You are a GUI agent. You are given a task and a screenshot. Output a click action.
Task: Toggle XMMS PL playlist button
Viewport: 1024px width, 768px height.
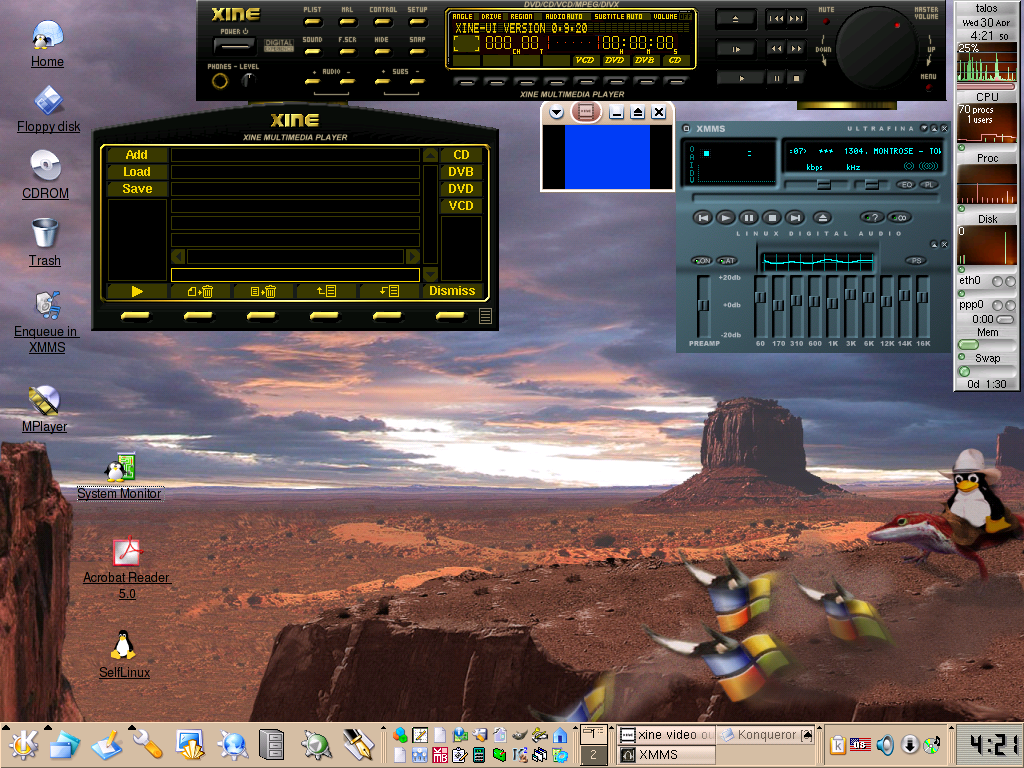tap(928, 185)
